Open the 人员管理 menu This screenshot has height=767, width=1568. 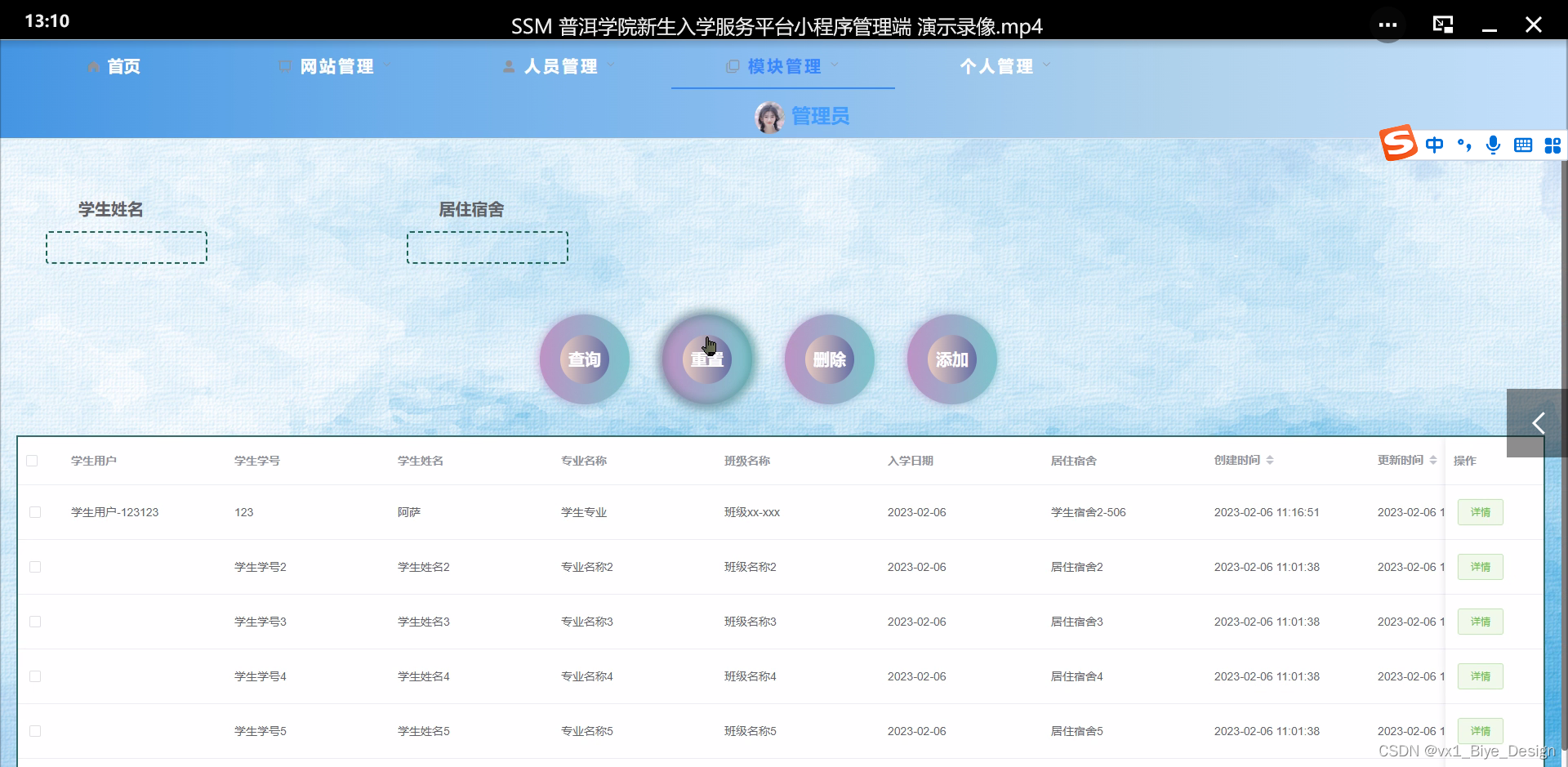pos(559,66)
